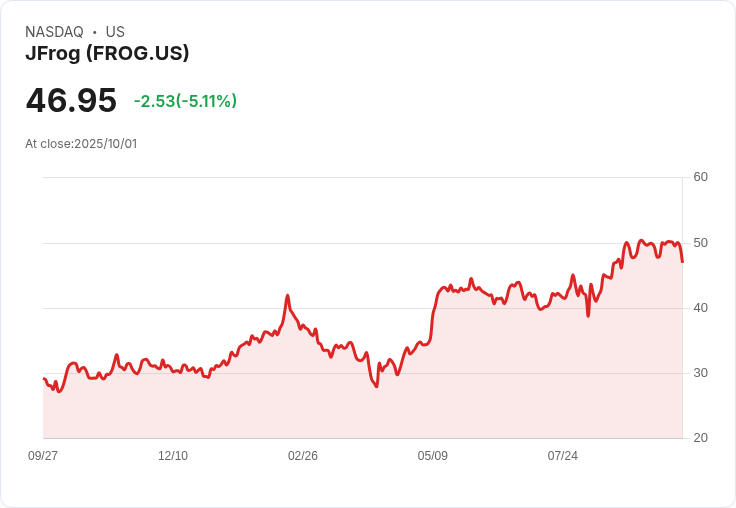Viewport: 736px width, 508px height.
Task: Click the NASDAQ exchange label
Action: tap(54, 32)
